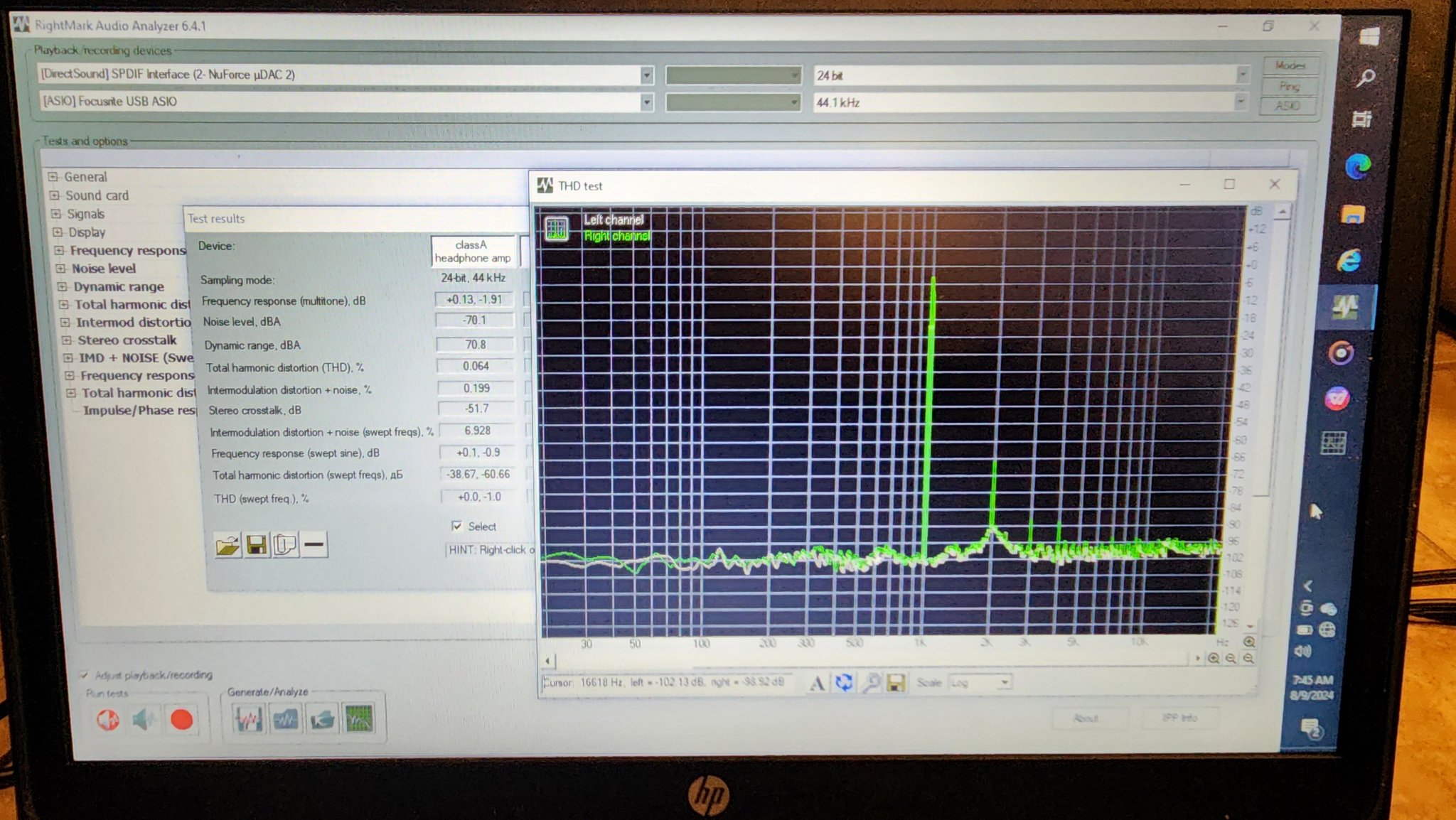1456x820 pixels.
Task: Click the Stereo crosstalk value -51.7
Action: pos(476,409)
